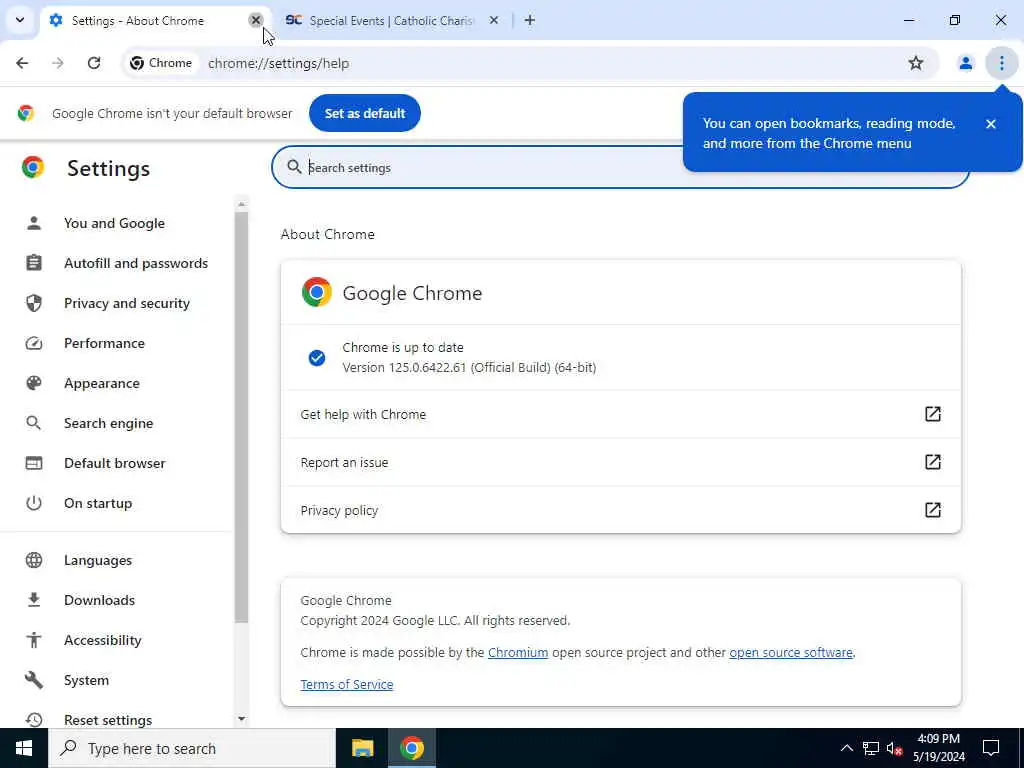1024x768 pixels.
Task: Close the Special Events tab
Action: click(494, 20)
